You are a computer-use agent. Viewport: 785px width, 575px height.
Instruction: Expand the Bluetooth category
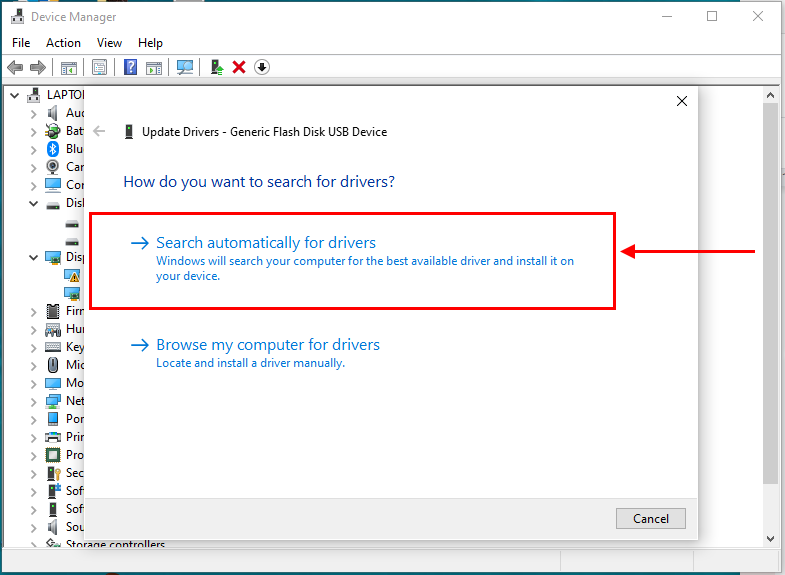pyautogui.click(x=34, y=150)
